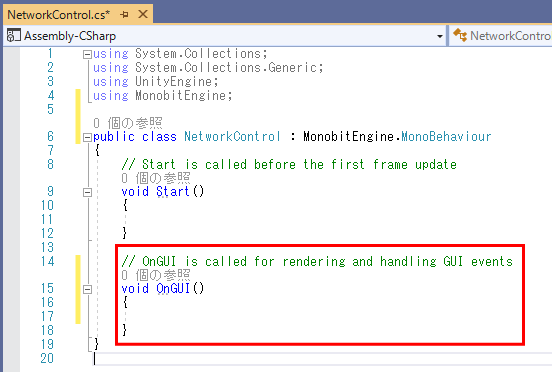The width and height of the screenshot is (552, 372).
Task: Click 'using UnityEngine;' line
Action: click(x=156, y=82)
